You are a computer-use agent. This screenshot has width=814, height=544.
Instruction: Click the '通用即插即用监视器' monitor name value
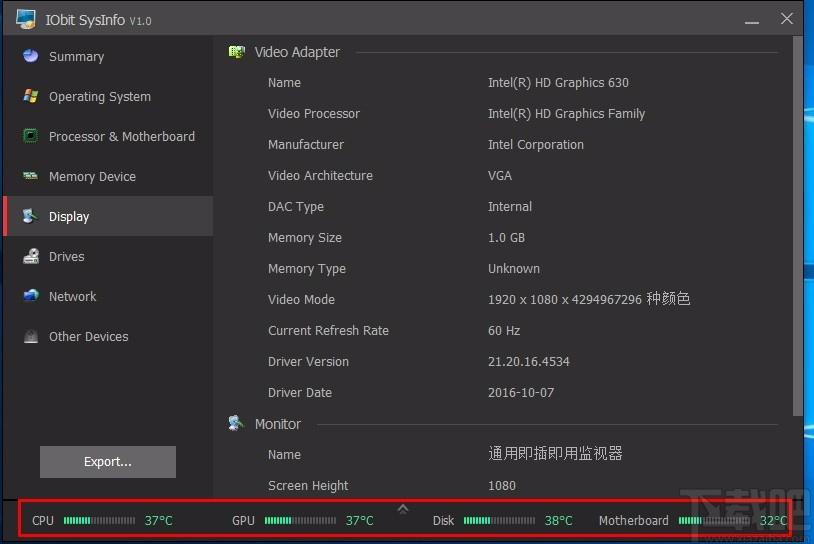pyautogui.click(x=555, y=454)
